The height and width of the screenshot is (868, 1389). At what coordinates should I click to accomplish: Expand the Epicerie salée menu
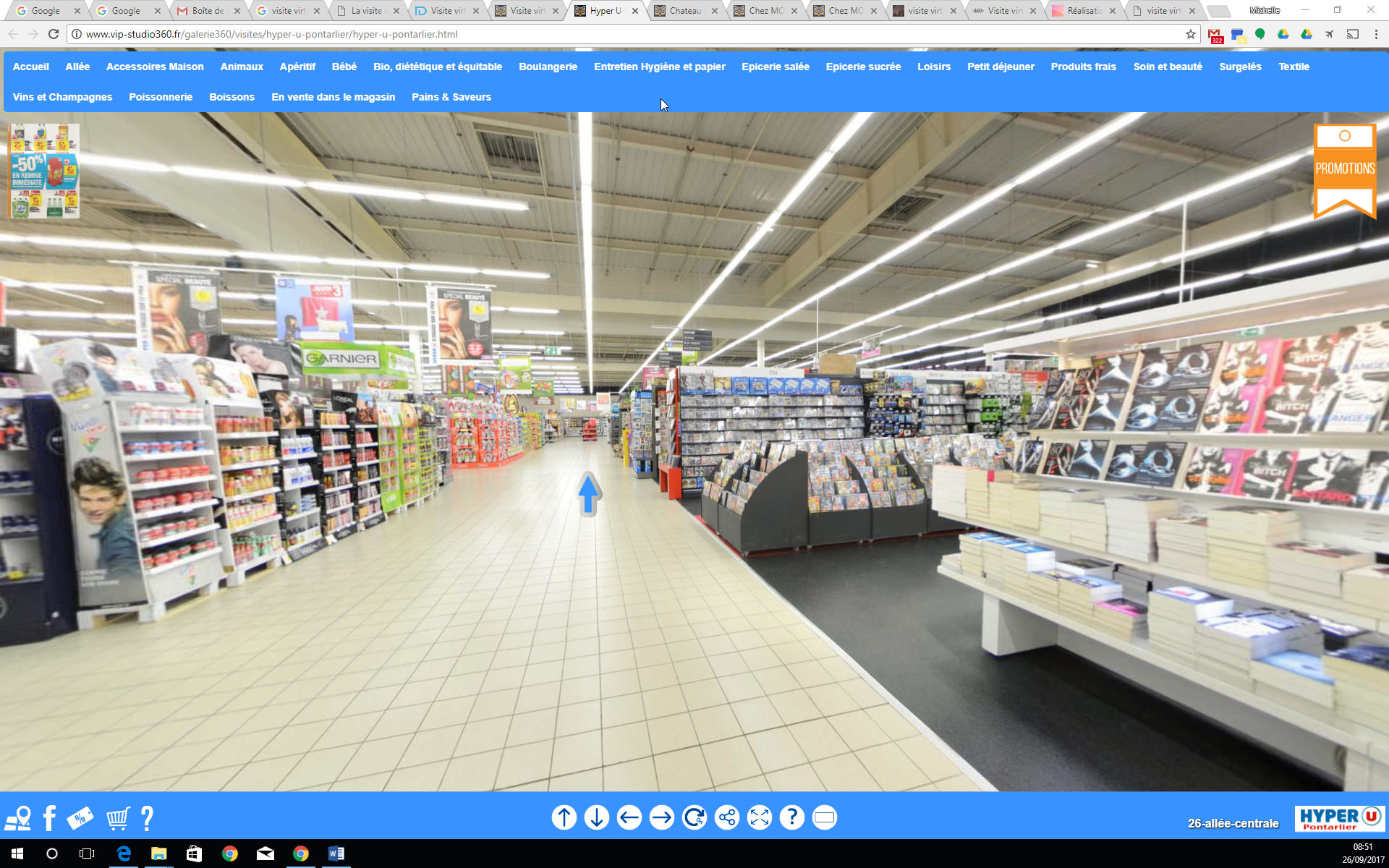[x=775, y=67]
